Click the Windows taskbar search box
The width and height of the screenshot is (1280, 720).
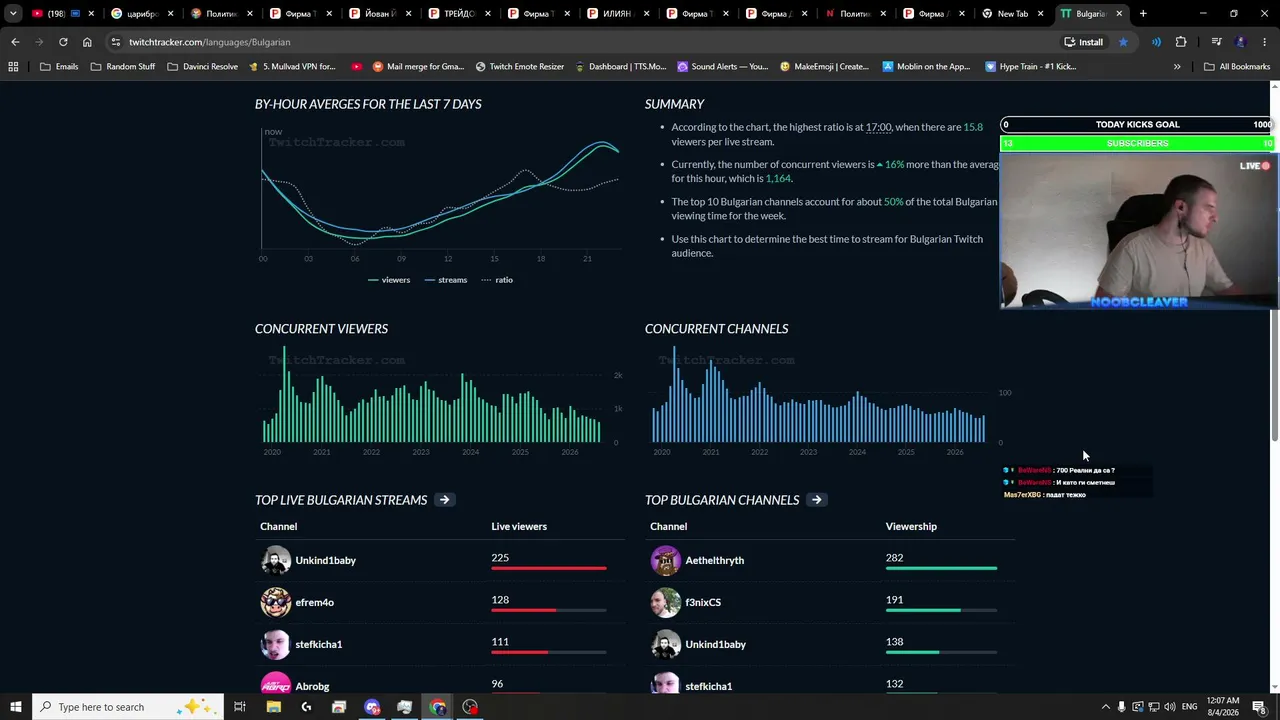pyautogui.click(x=128, y=707)
